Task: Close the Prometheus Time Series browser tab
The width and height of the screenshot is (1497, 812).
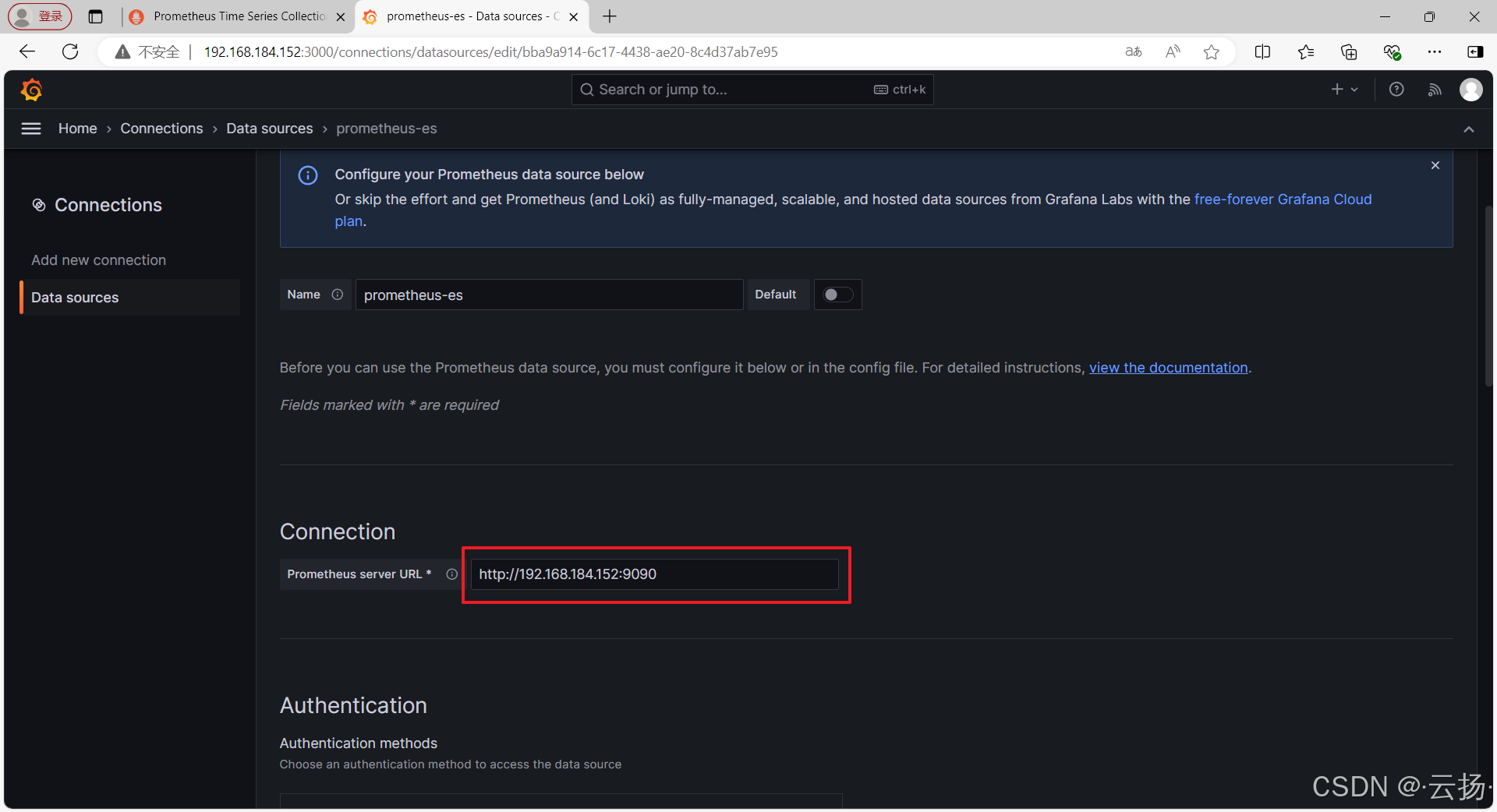Action: 341,16
